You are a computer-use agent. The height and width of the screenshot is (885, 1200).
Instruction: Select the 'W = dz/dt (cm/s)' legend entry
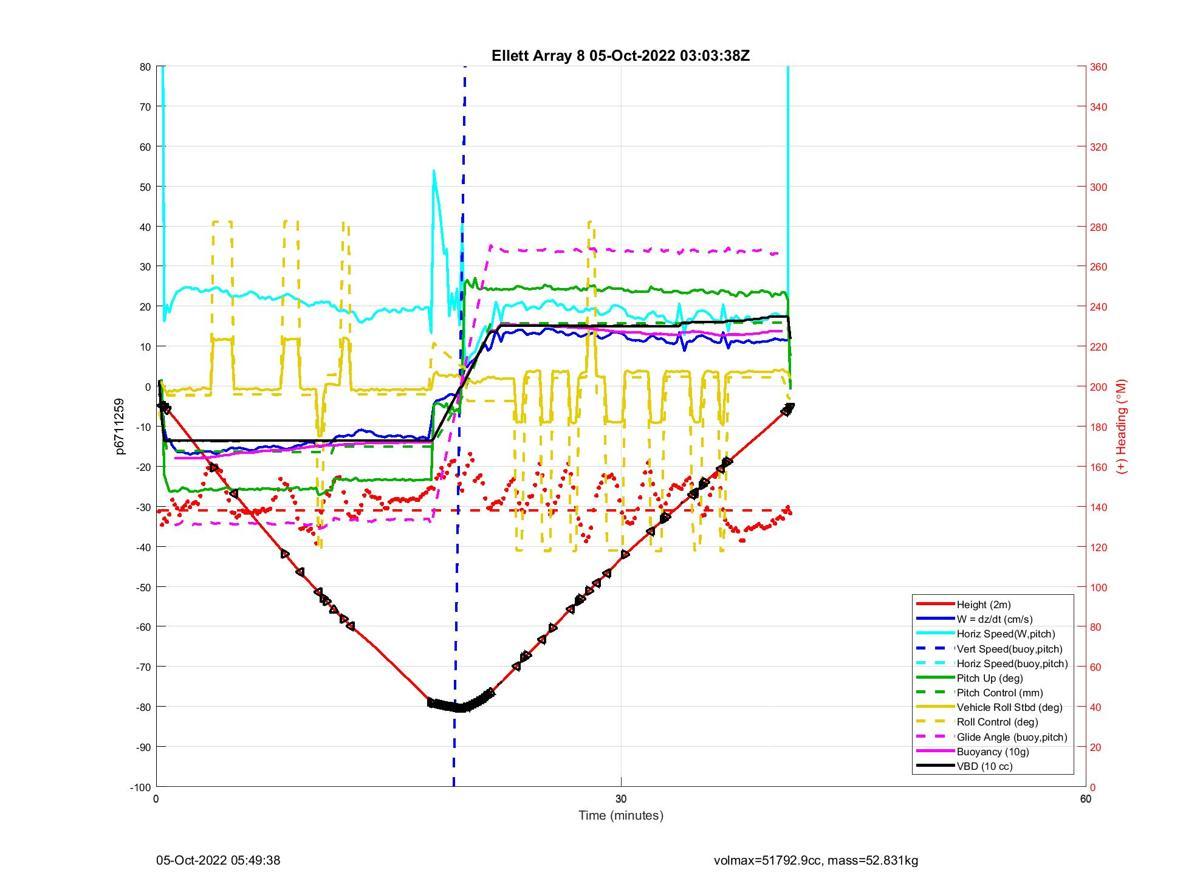pyautogui.click(x=995, y=619)
